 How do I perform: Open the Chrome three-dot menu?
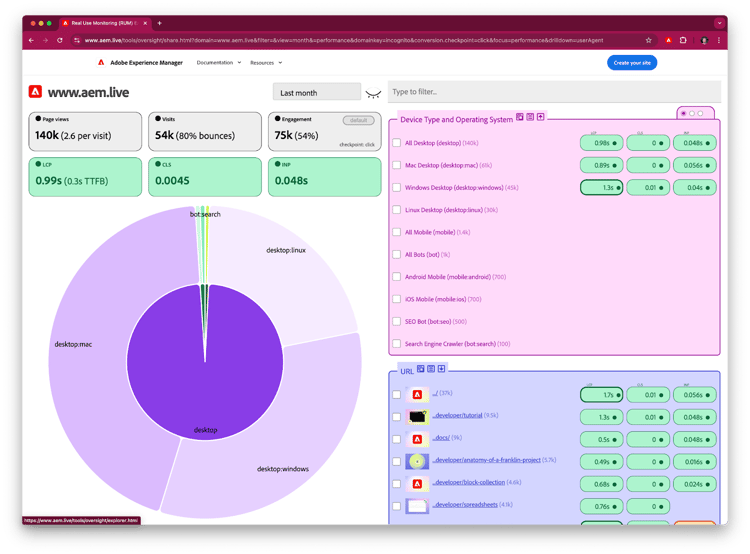[719, 40]
